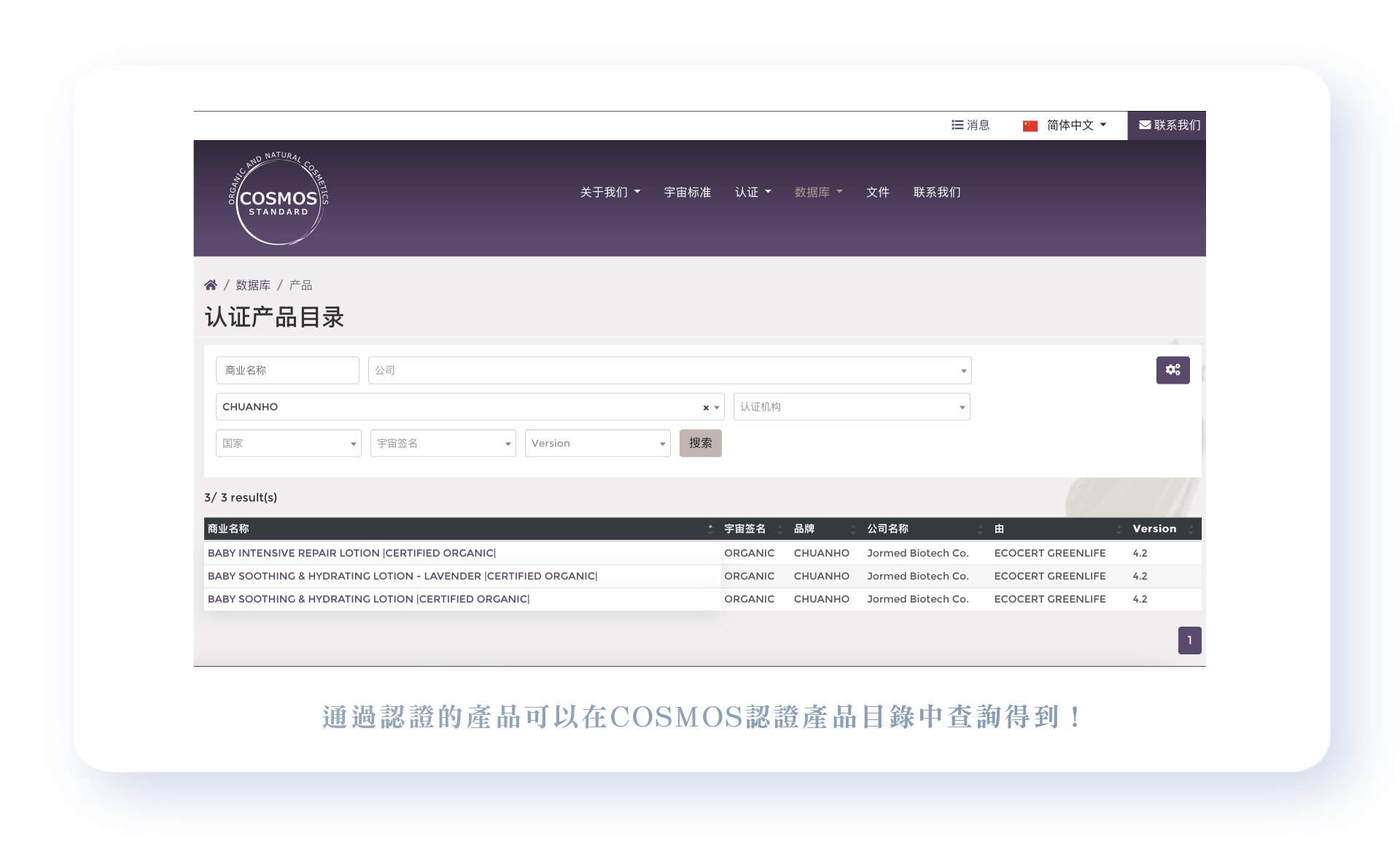Click the 联系我们 envelope button
The height and width of the screenshot is (863, 1400).
click(1167, 125)
